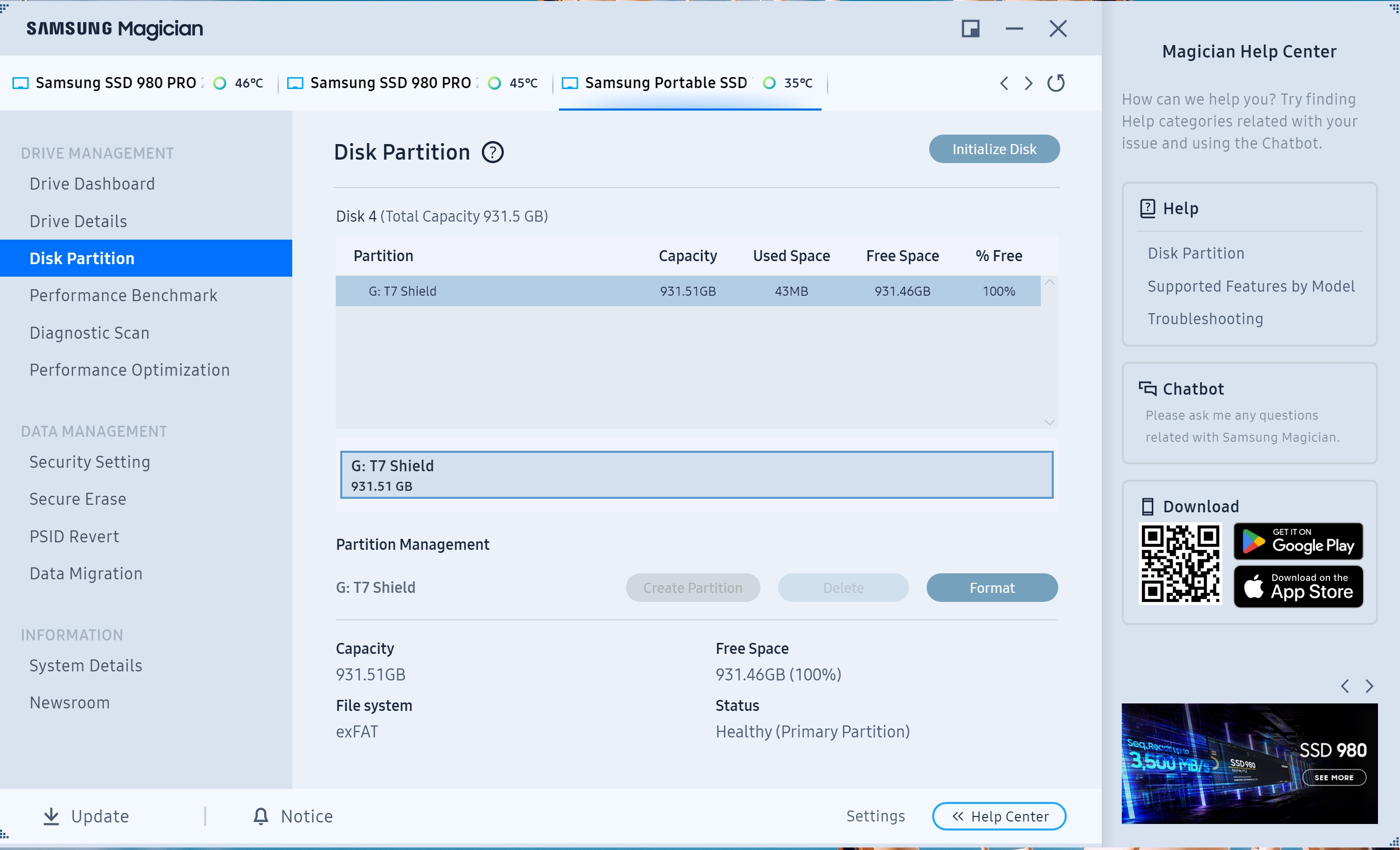This screenshot has height=850, width=1400.
Task: Switch Magician to mini mode window icon
Action: pos(971,29)
